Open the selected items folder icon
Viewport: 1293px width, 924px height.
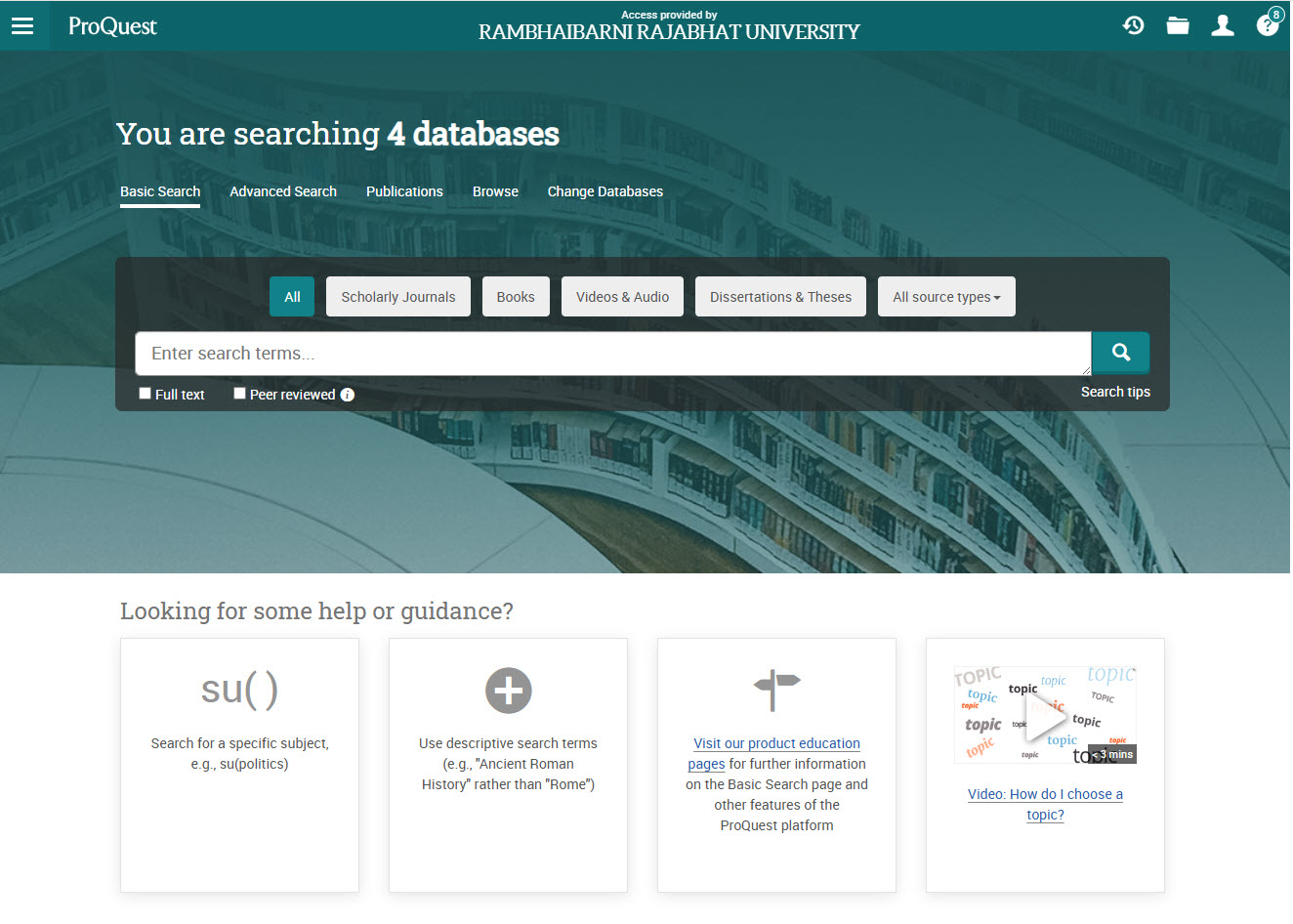click(x=1178, y=25)
